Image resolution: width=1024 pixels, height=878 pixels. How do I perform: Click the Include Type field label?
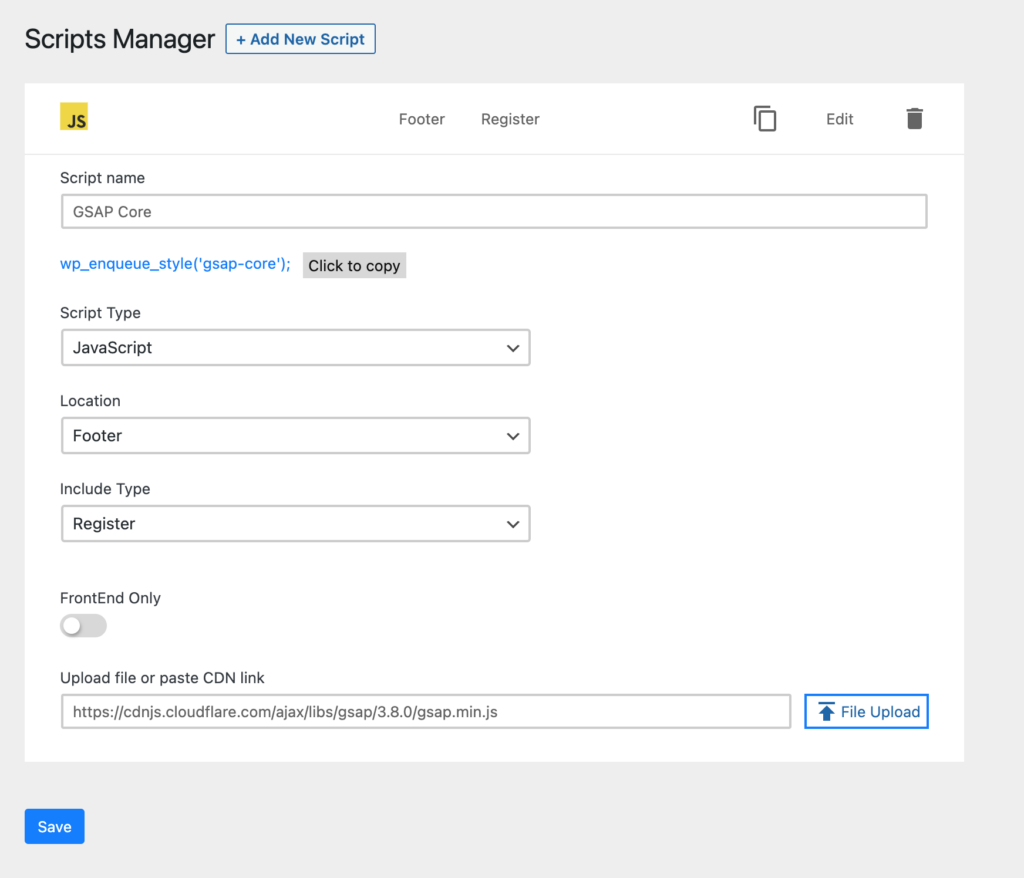click(x=105, y=489)
